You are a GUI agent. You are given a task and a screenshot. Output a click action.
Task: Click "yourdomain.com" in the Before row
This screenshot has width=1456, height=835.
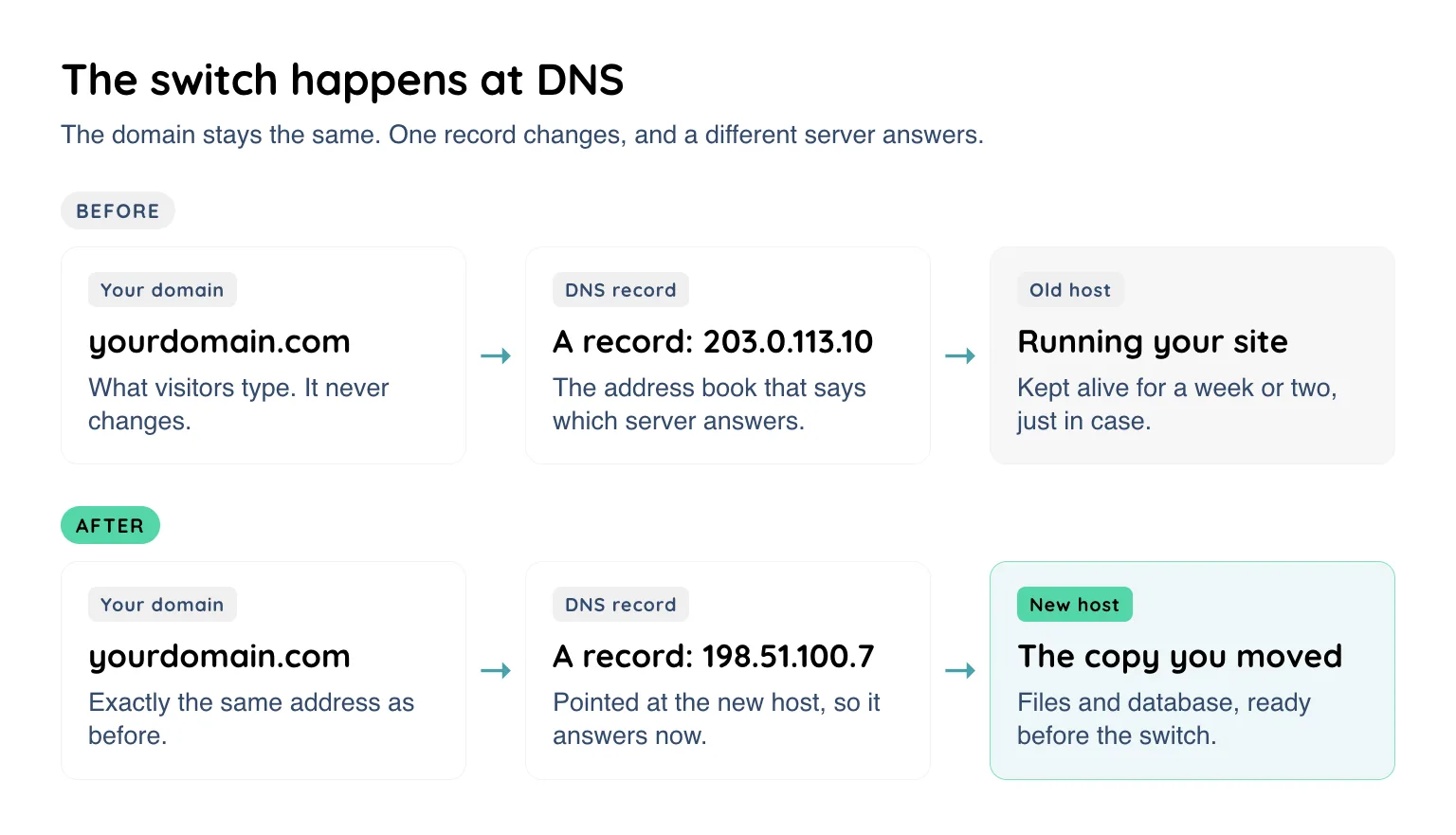[219, 342]
